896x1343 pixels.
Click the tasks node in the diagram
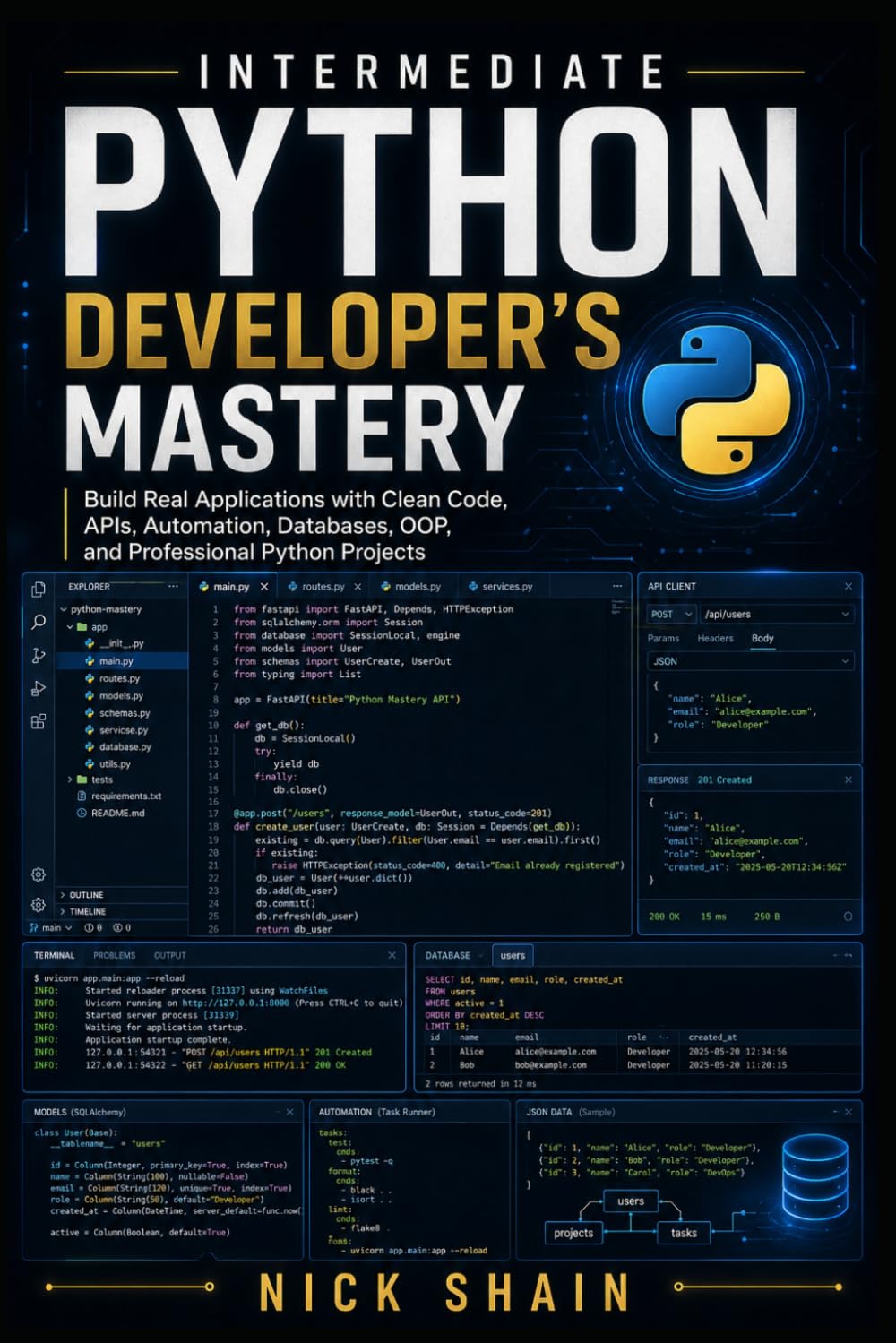684,1233
